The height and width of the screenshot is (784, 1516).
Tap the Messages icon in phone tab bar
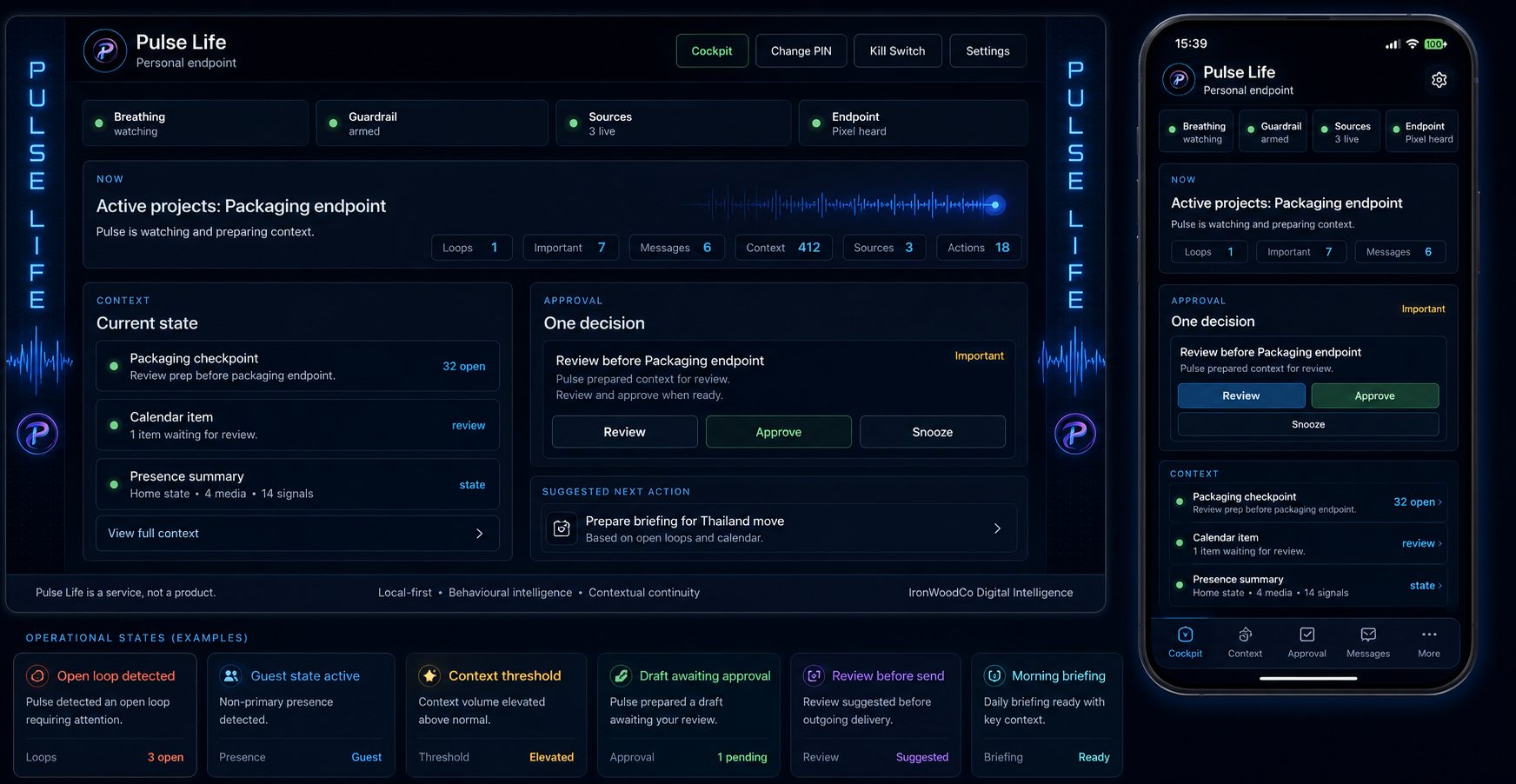1368,635
